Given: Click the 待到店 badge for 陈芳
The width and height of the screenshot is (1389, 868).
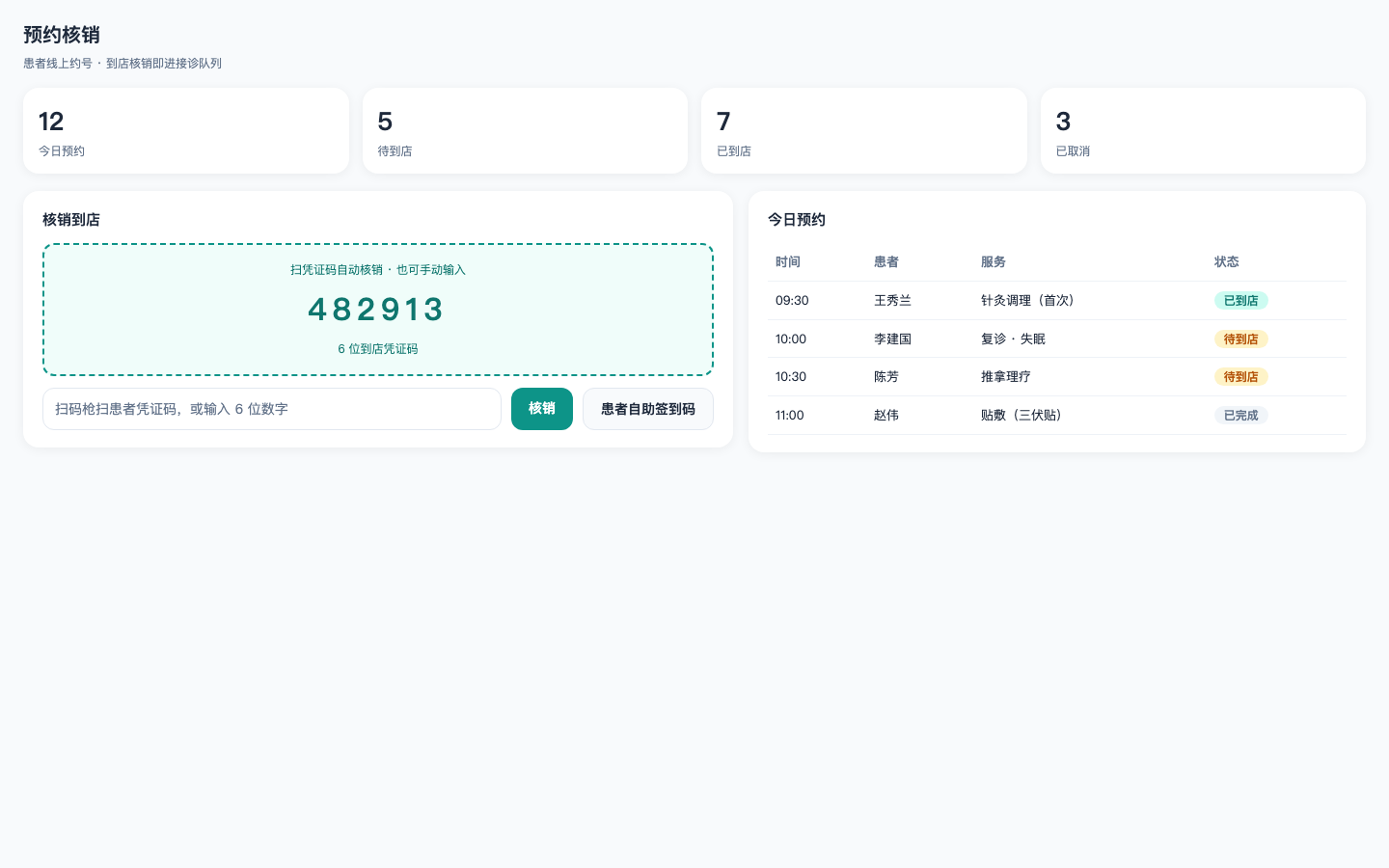Looking at the screenshot, I should pyautogui.click(x=1240, y=377).
